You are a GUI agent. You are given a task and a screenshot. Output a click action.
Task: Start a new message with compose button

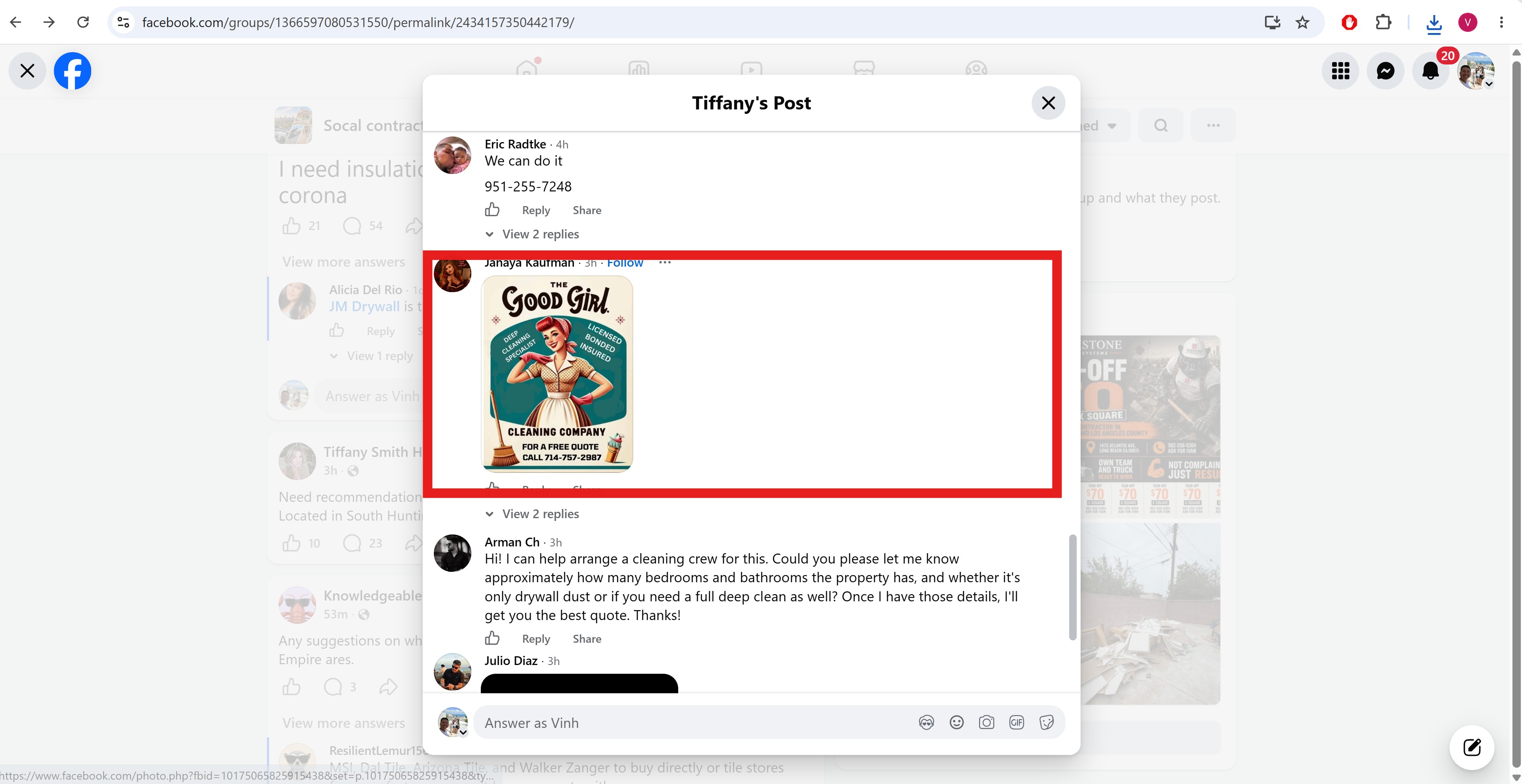pos(1472,747)
